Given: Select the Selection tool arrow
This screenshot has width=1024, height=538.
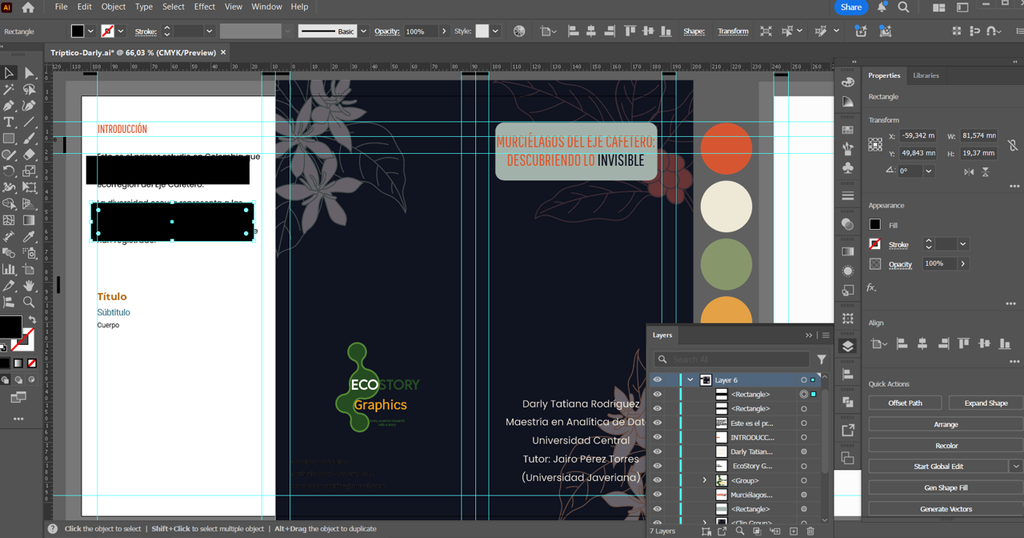Looking at the screenshot, I should 9,73.
